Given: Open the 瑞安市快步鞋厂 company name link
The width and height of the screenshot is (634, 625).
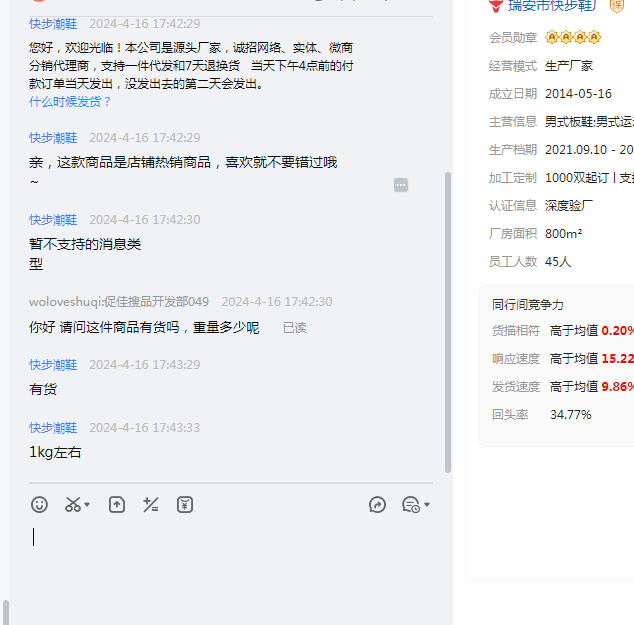Looking at the screenshot, I should (x=552, y=6).
